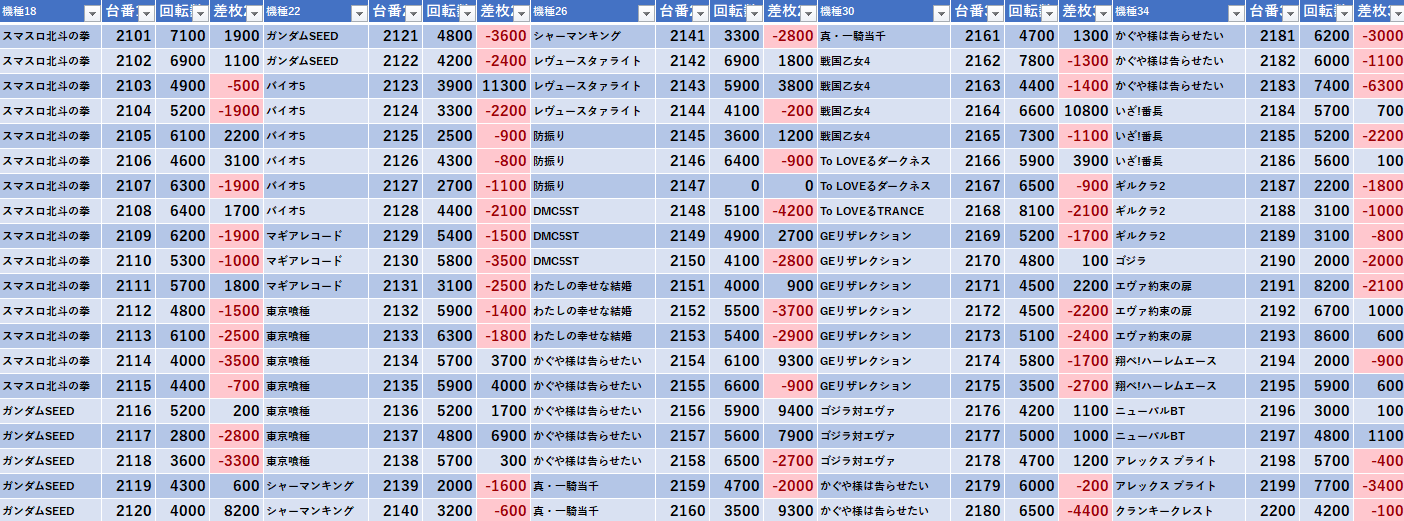The height and width of the screenshot is (521, 1404).
Task: Select machine number cell 2200
Action: click(x=1274, y=511)
